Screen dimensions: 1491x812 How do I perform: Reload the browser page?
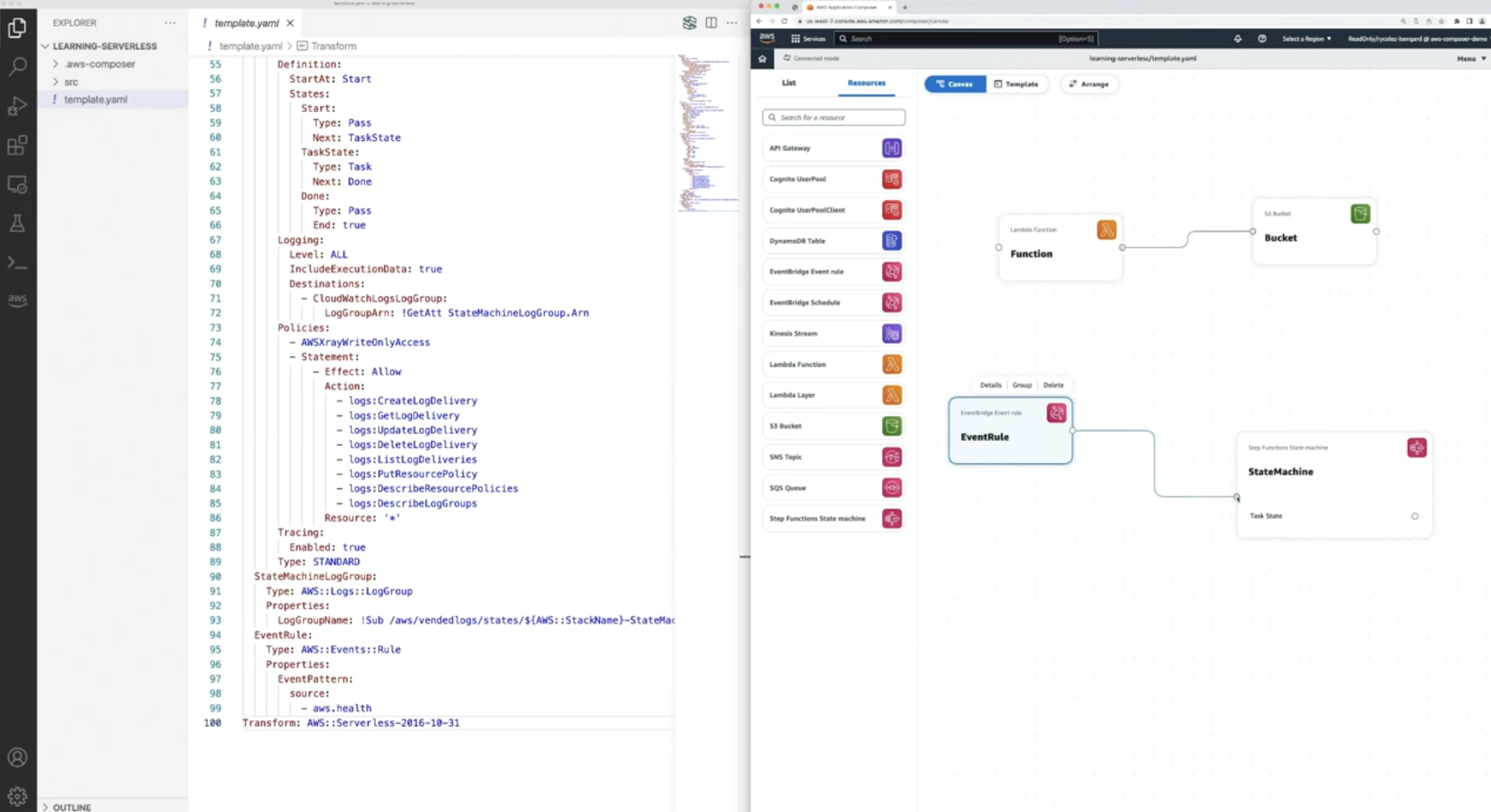pos(784,21)
